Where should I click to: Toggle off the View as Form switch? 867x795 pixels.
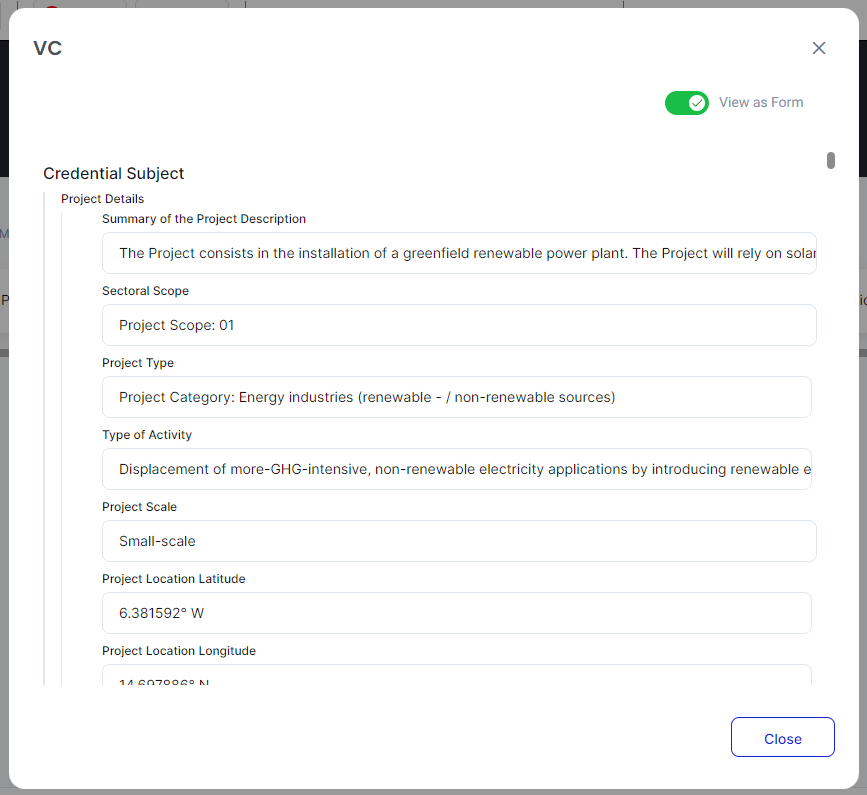pyautogui.click(x=687, y=103)
